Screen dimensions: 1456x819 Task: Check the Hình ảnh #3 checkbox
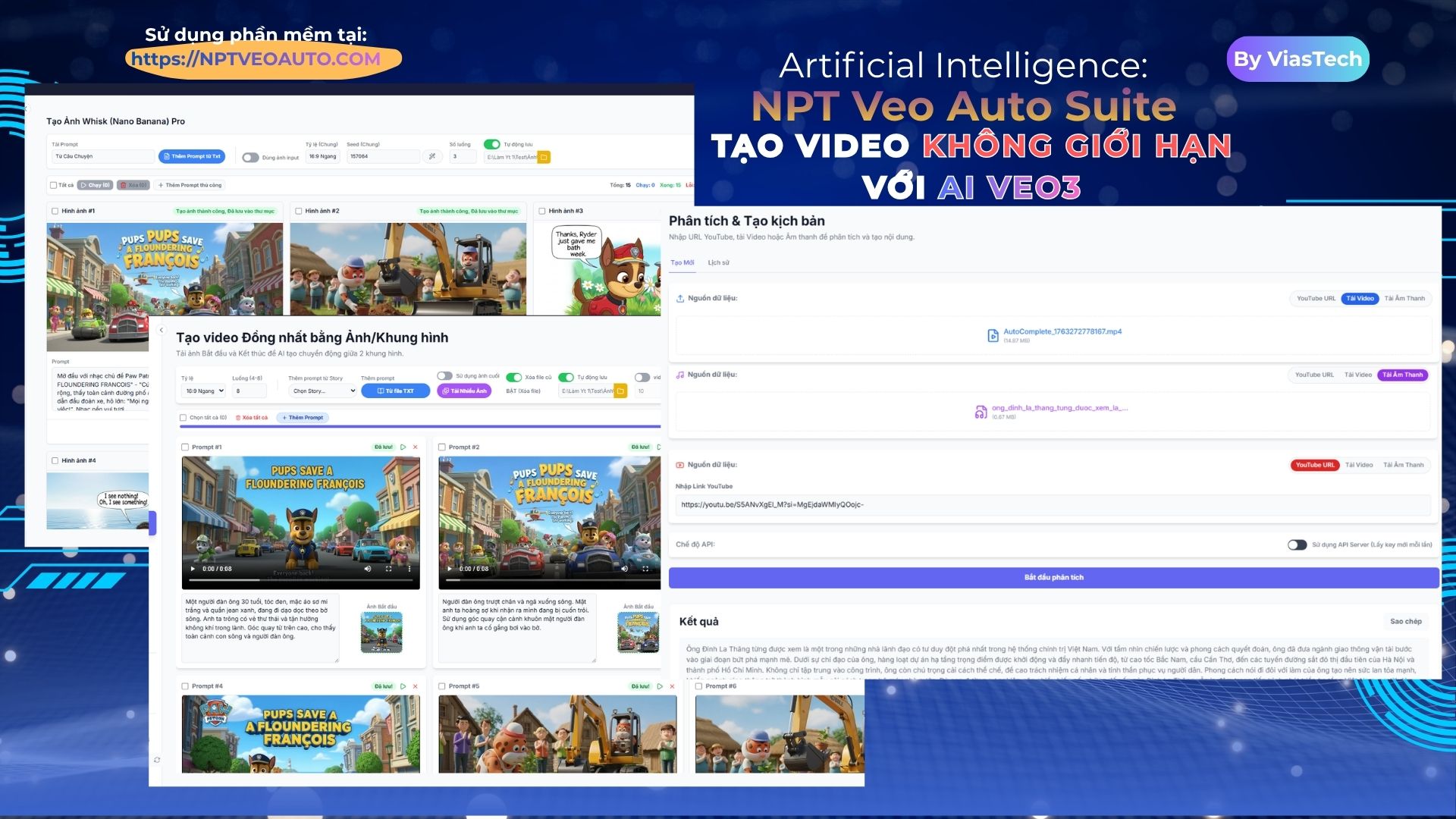[541, 211]
